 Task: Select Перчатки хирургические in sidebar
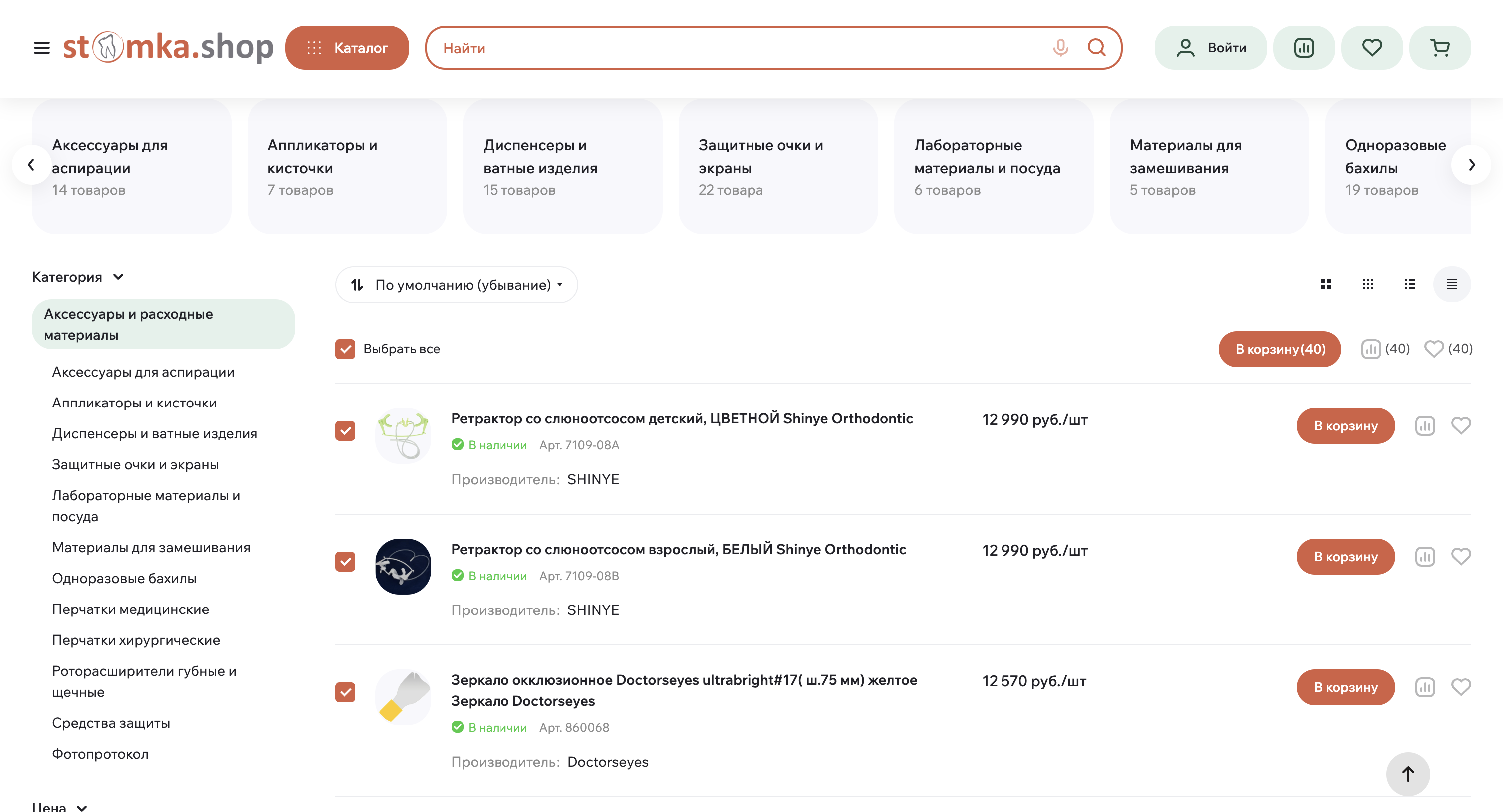pos(136,640)
